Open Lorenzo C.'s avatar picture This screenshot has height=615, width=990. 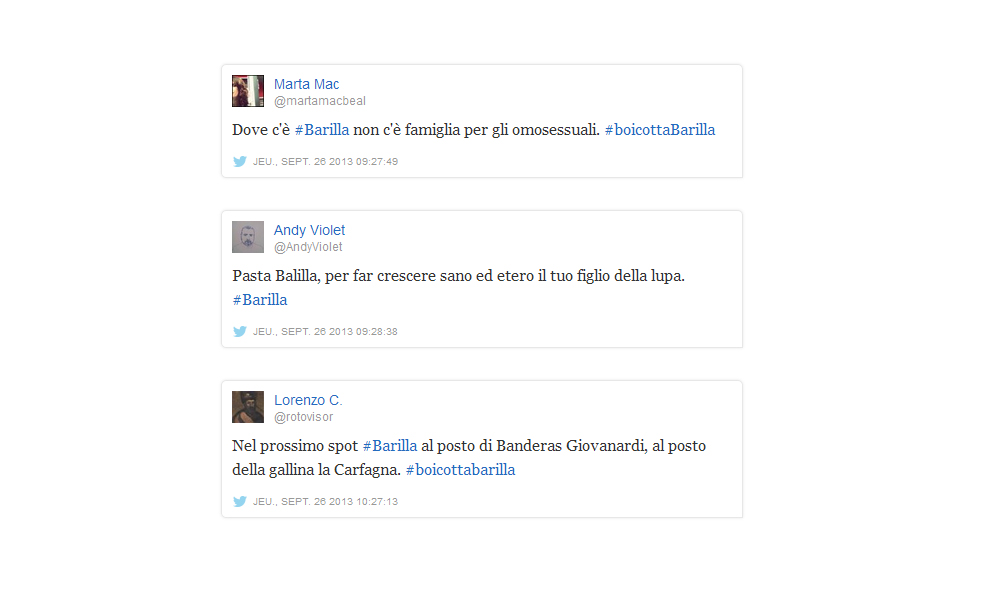pos(248,407)
